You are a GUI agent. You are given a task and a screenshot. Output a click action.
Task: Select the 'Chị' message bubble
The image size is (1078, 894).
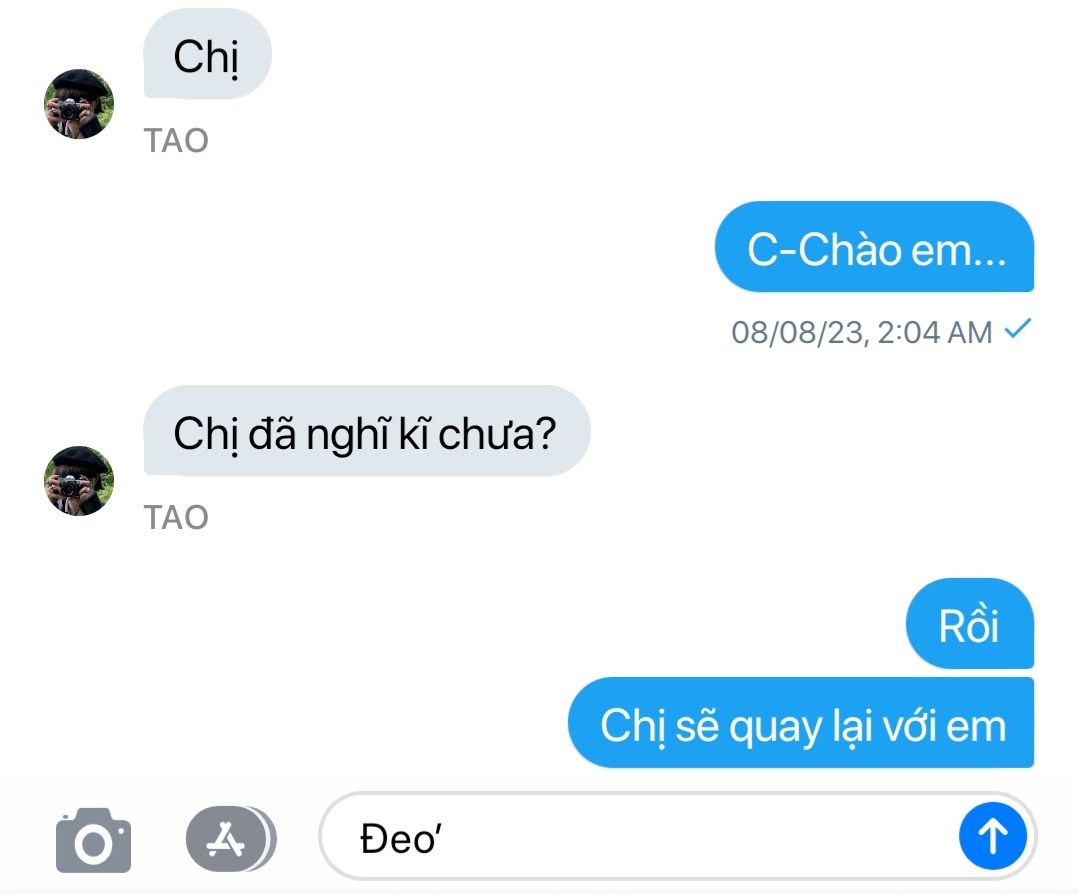[207, 54]
